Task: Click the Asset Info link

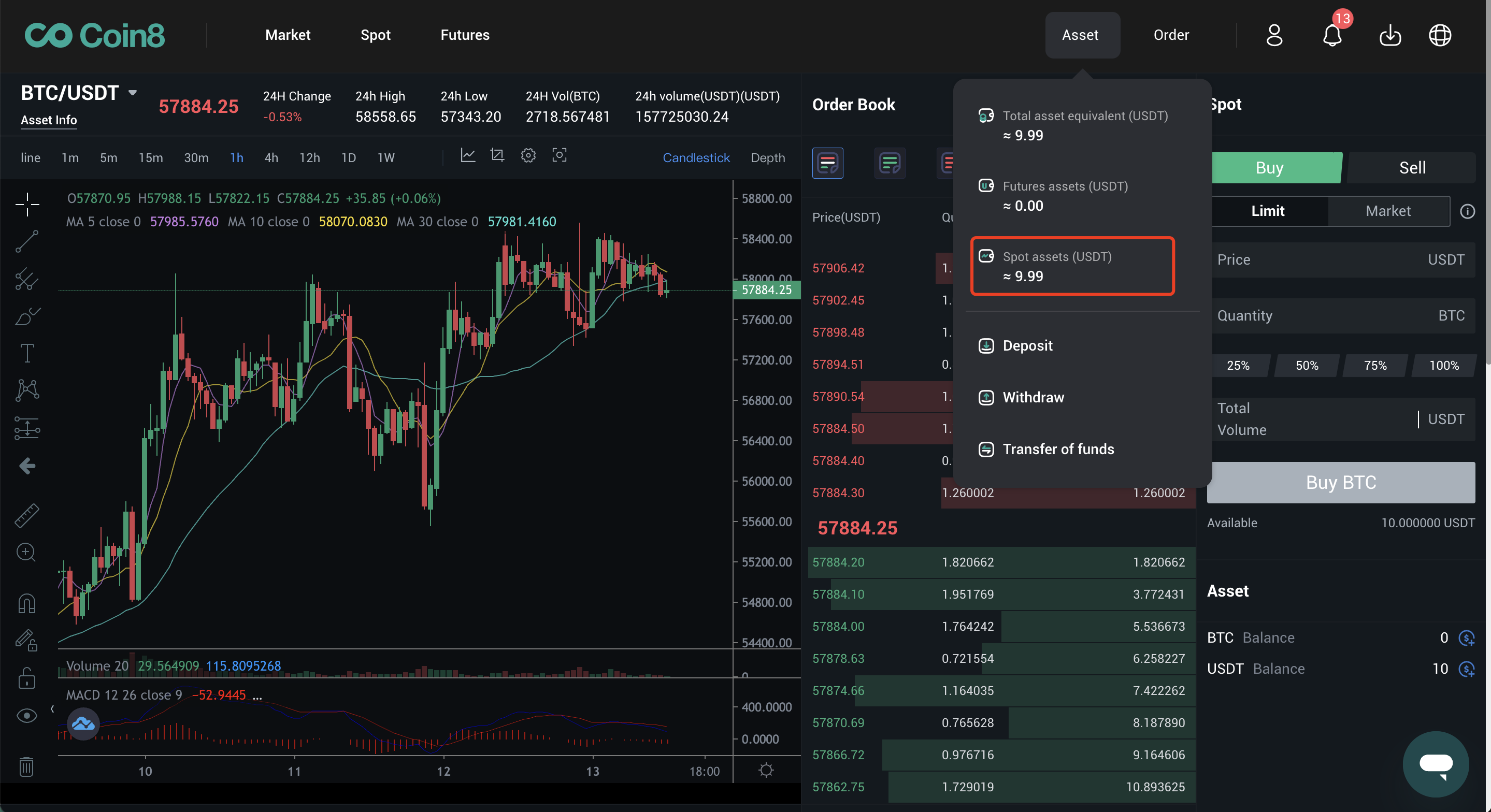Action: [49, 120]
